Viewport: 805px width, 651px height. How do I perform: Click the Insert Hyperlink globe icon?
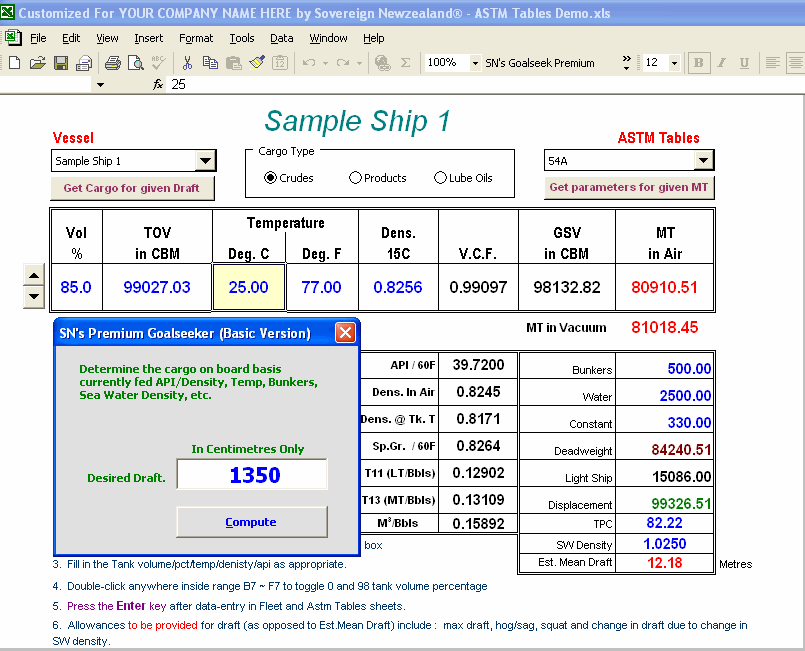click(x=382, y=63)
